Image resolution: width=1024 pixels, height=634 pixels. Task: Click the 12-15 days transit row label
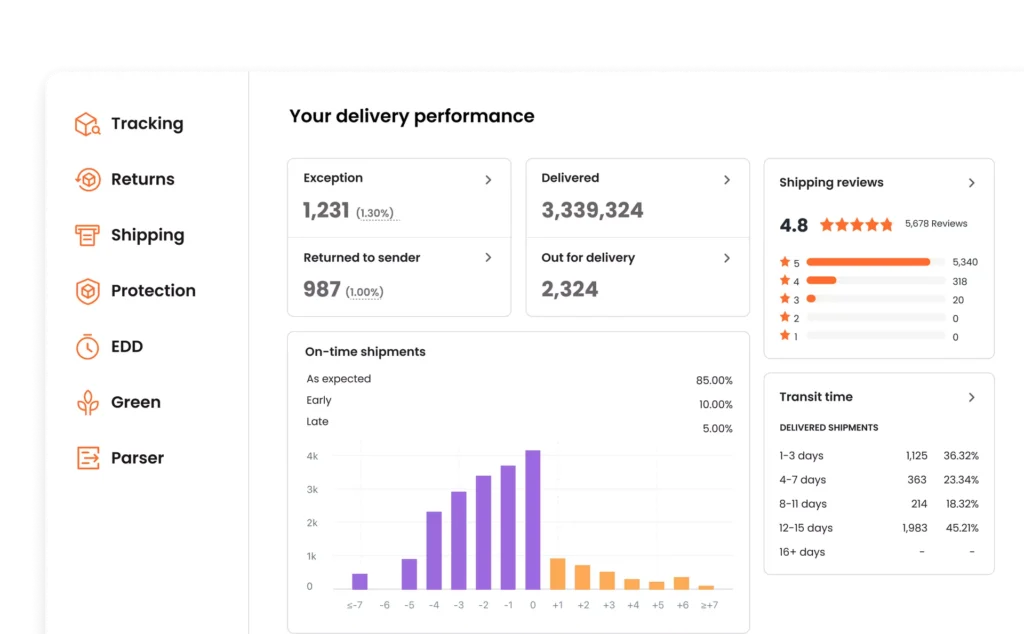806,528
